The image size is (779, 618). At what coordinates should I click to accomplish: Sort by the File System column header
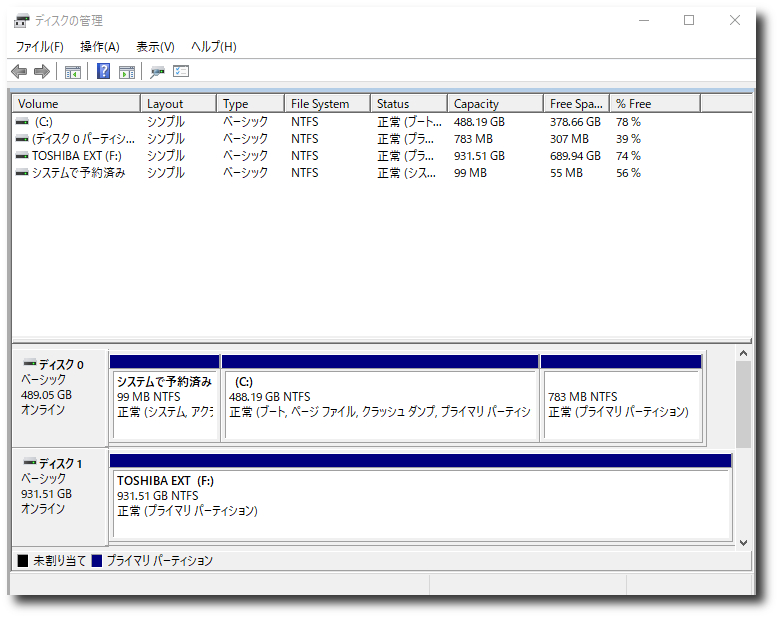point(320,104)
